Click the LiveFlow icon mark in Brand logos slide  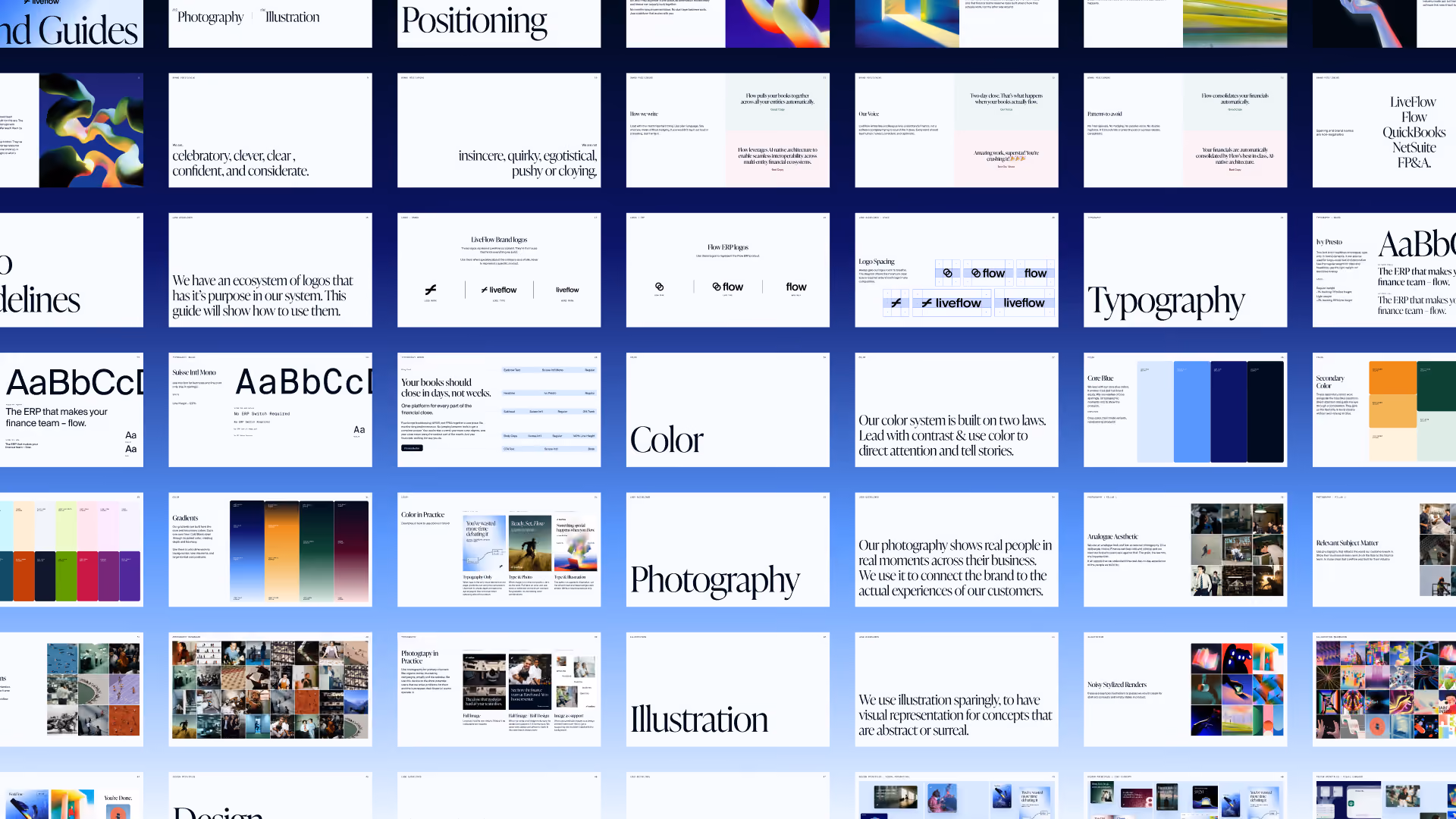pos(431,290)
